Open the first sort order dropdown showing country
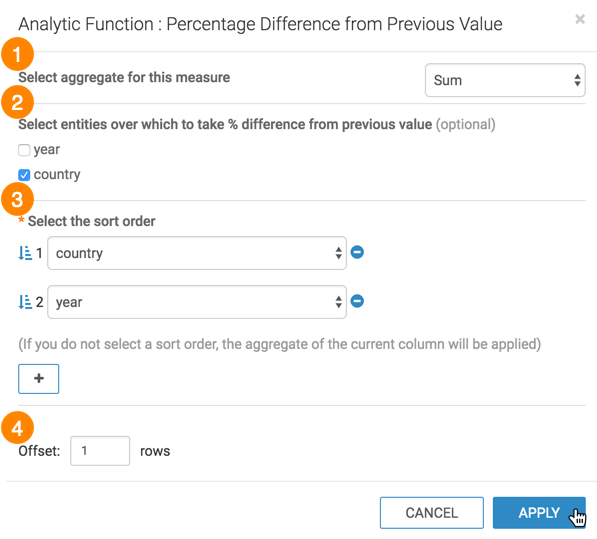 click(197, 253)
